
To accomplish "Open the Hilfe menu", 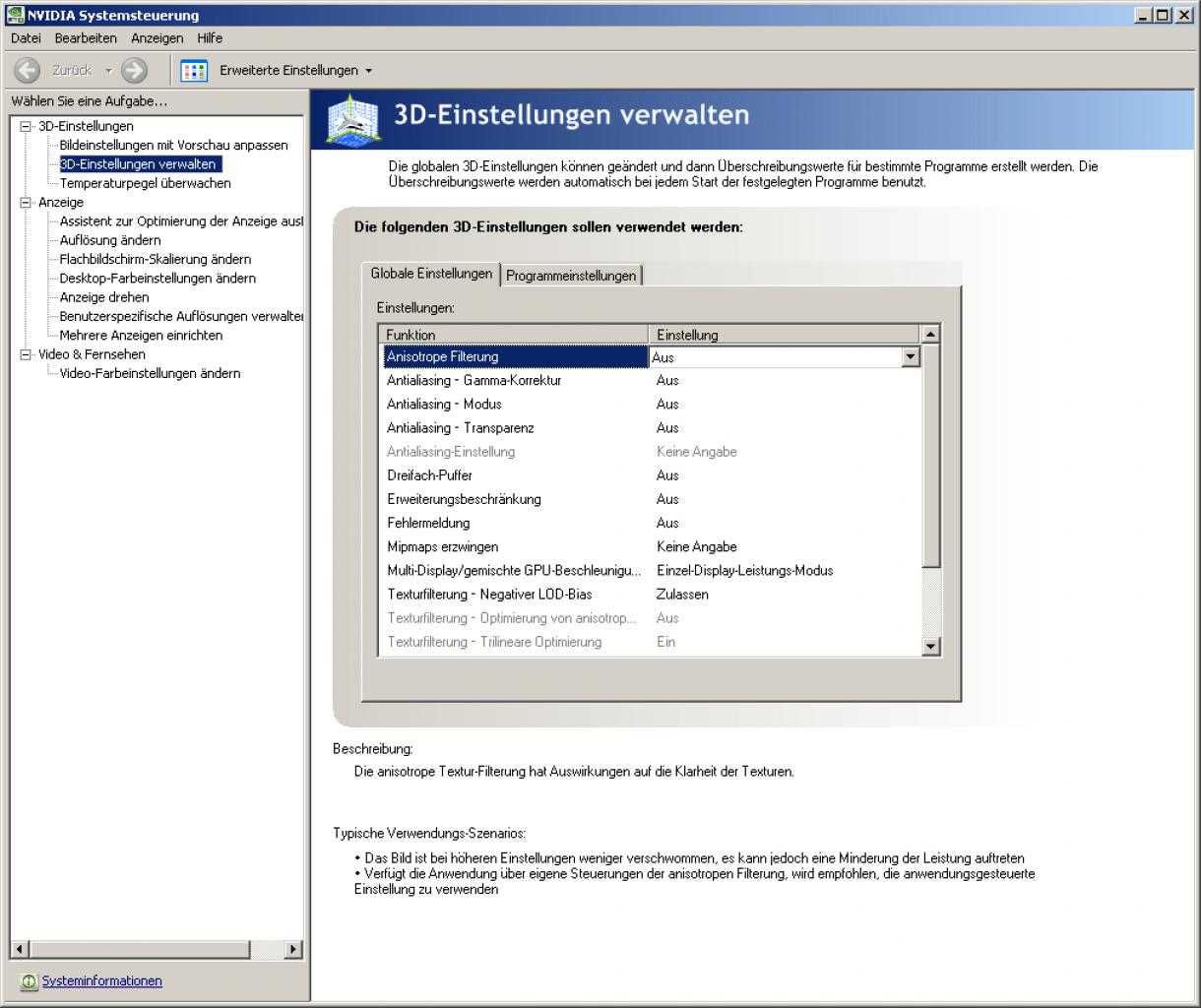I will (210, 38).
